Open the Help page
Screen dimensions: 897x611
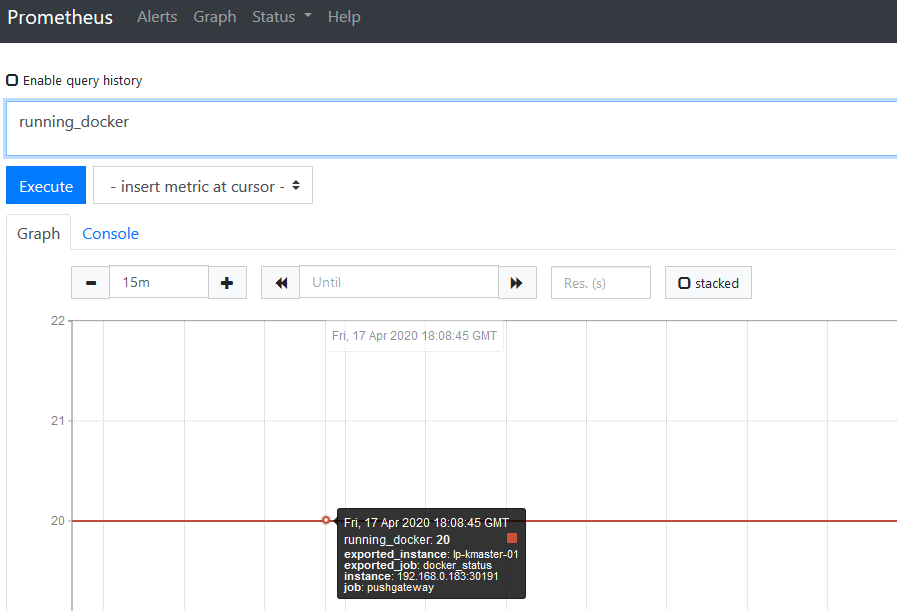point(344,17)
